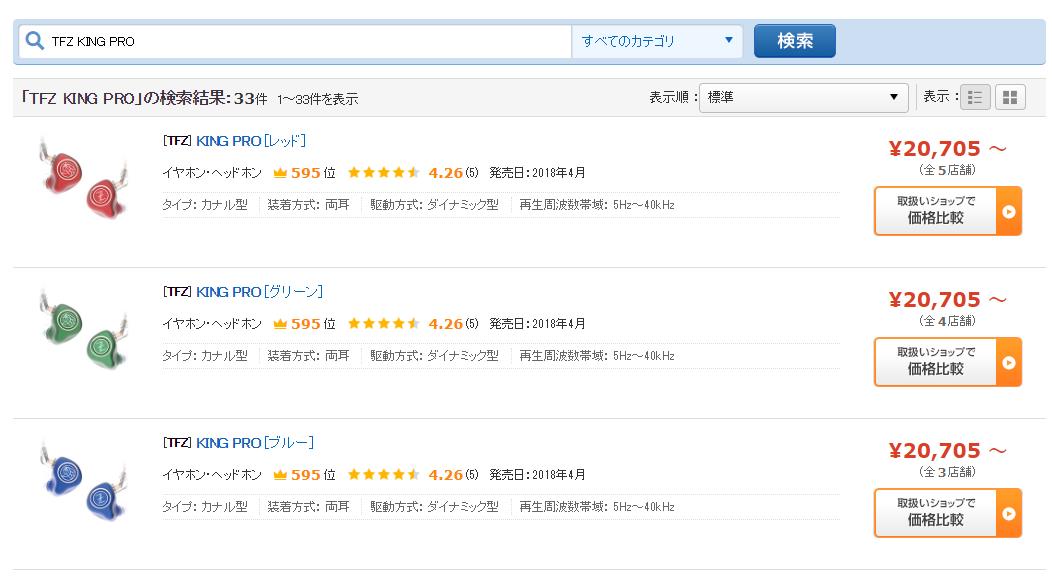Screen dimensions: 1052x577
Task: Compare prices for the red KING PRO
Action: 947,211
